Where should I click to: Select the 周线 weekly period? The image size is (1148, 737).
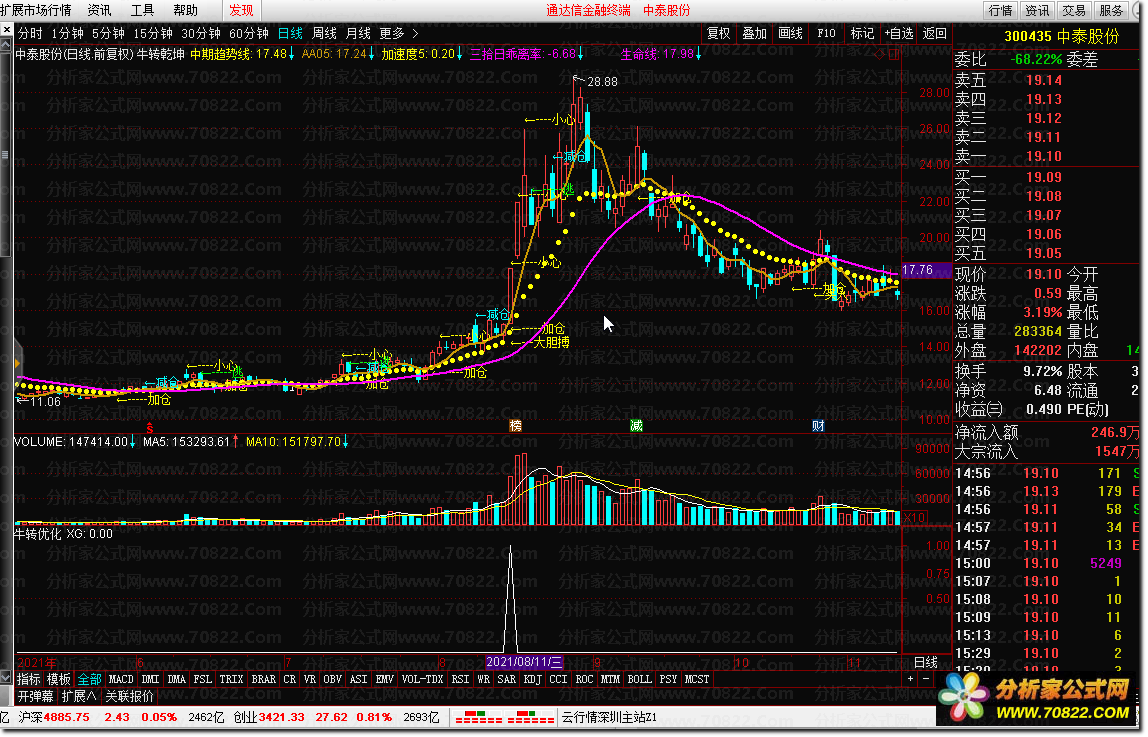(x=324, y=33)
